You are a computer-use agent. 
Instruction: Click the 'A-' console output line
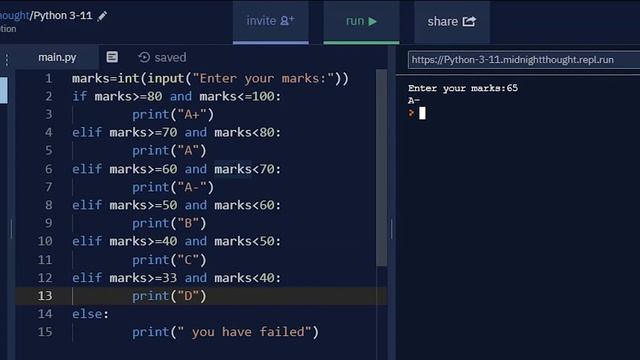[414, 100]
